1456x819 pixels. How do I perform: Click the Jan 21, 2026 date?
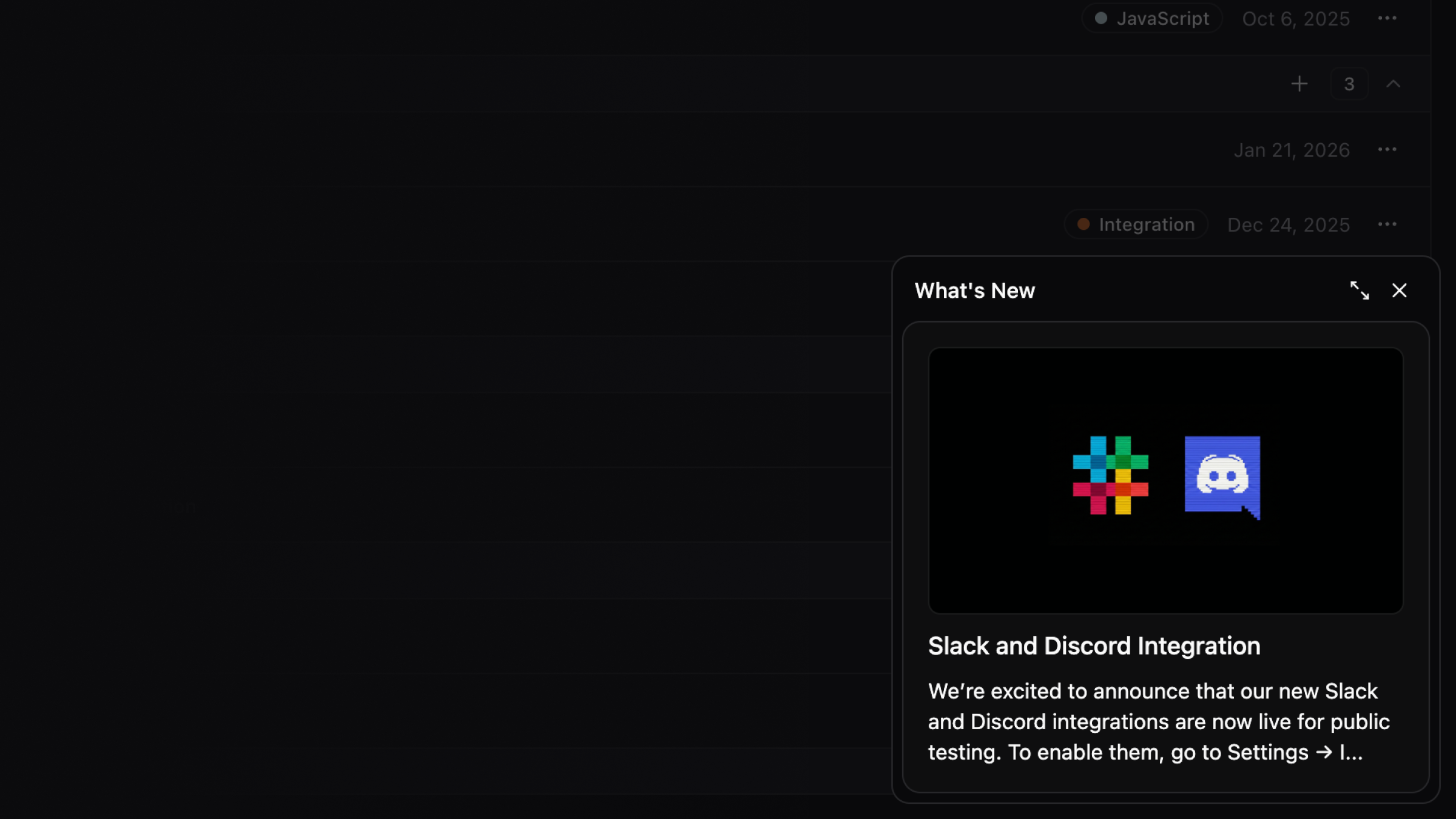pos(1292,150)
